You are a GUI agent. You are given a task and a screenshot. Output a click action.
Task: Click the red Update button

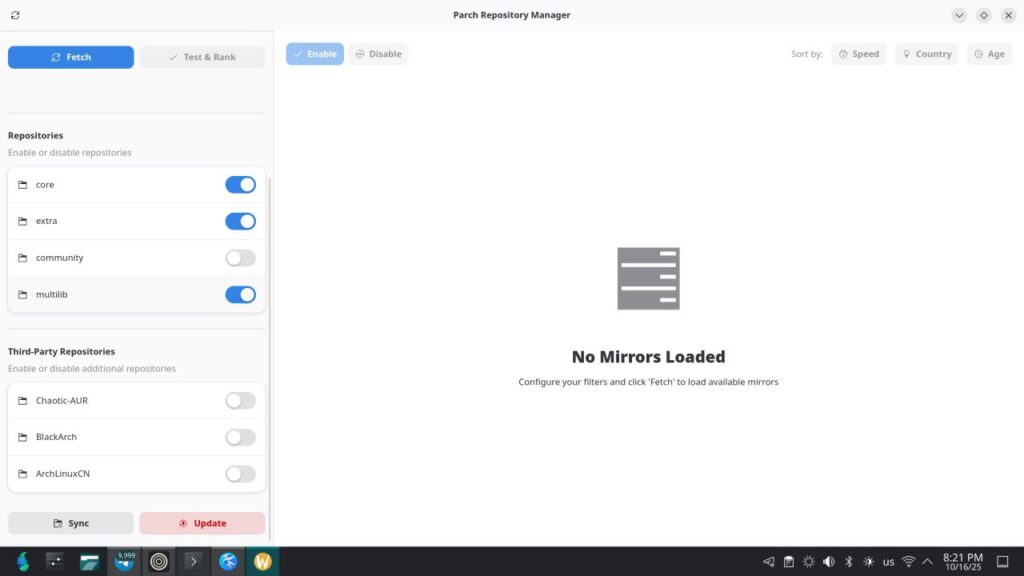pos(202,523)
